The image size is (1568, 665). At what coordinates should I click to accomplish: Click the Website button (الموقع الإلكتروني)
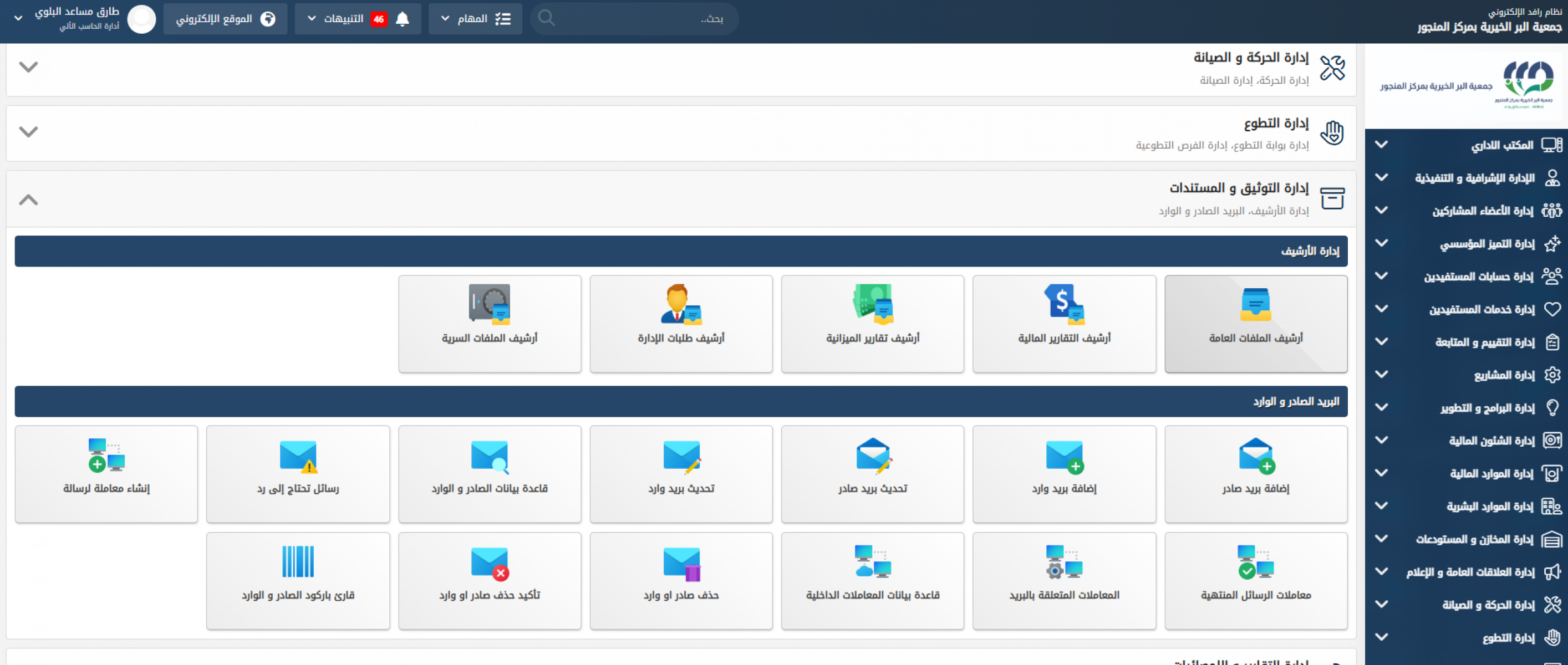click(x=225, y=19)
